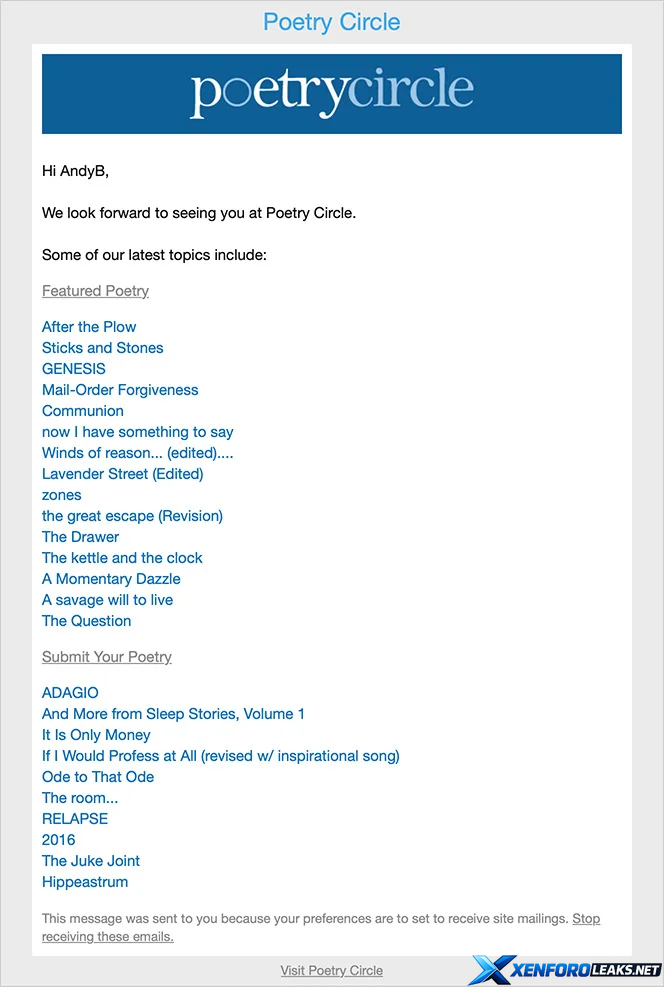Open The kettle and the clock

(x=122, y=558)
